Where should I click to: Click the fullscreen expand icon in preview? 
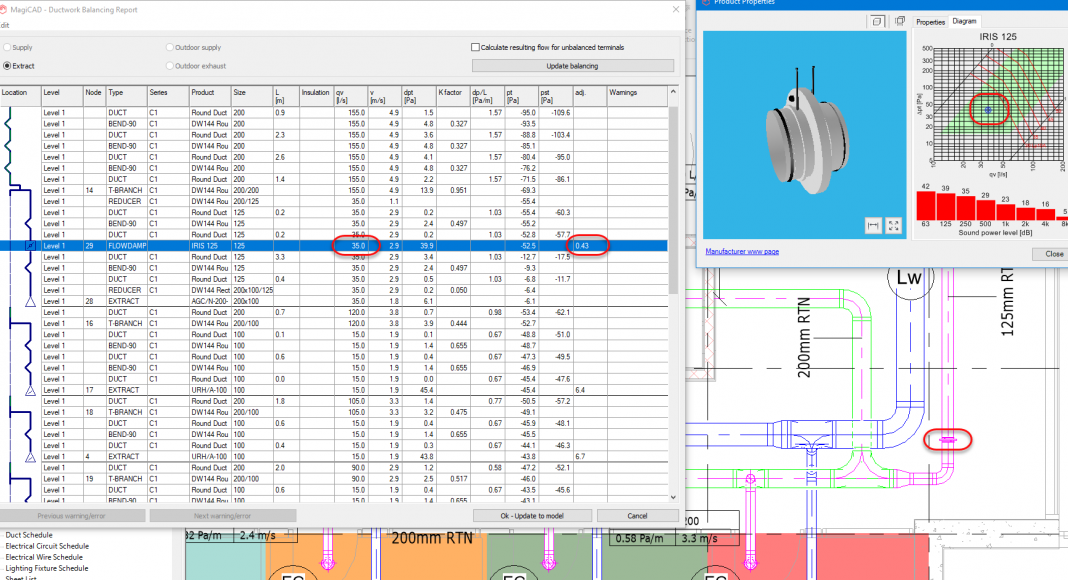click(x=894, y=226)
